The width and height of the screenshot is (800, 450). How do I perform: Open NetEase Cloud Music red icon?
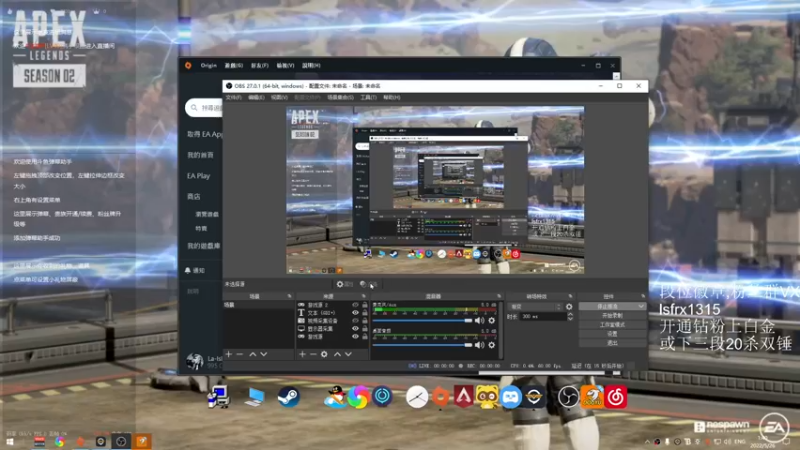616,397
